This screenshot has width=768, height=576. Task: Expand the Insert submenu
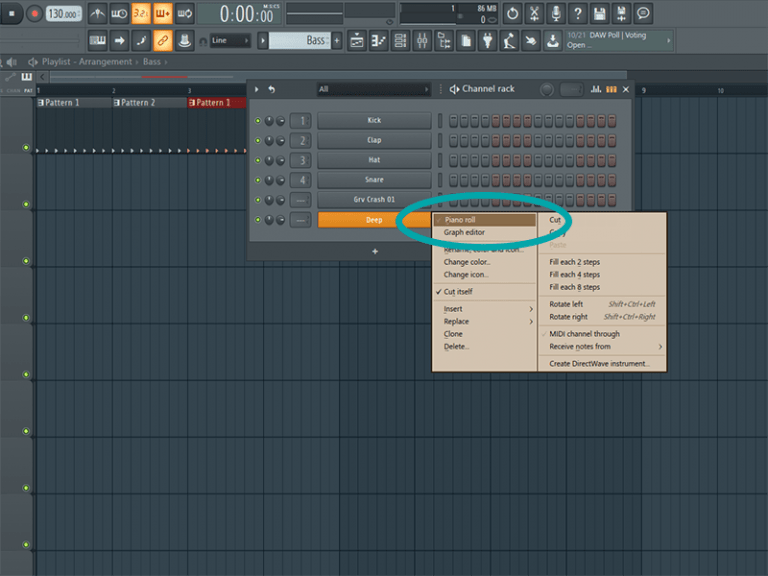(x=484, y=309)
